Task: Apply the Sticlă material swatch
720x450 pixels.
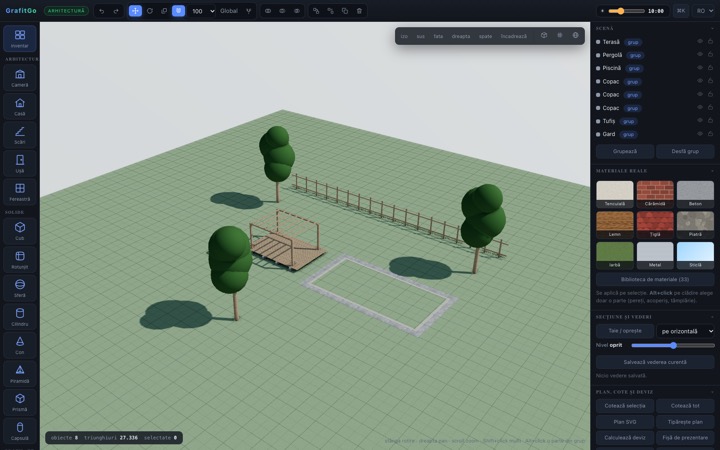Action: (x=695, y=256)
